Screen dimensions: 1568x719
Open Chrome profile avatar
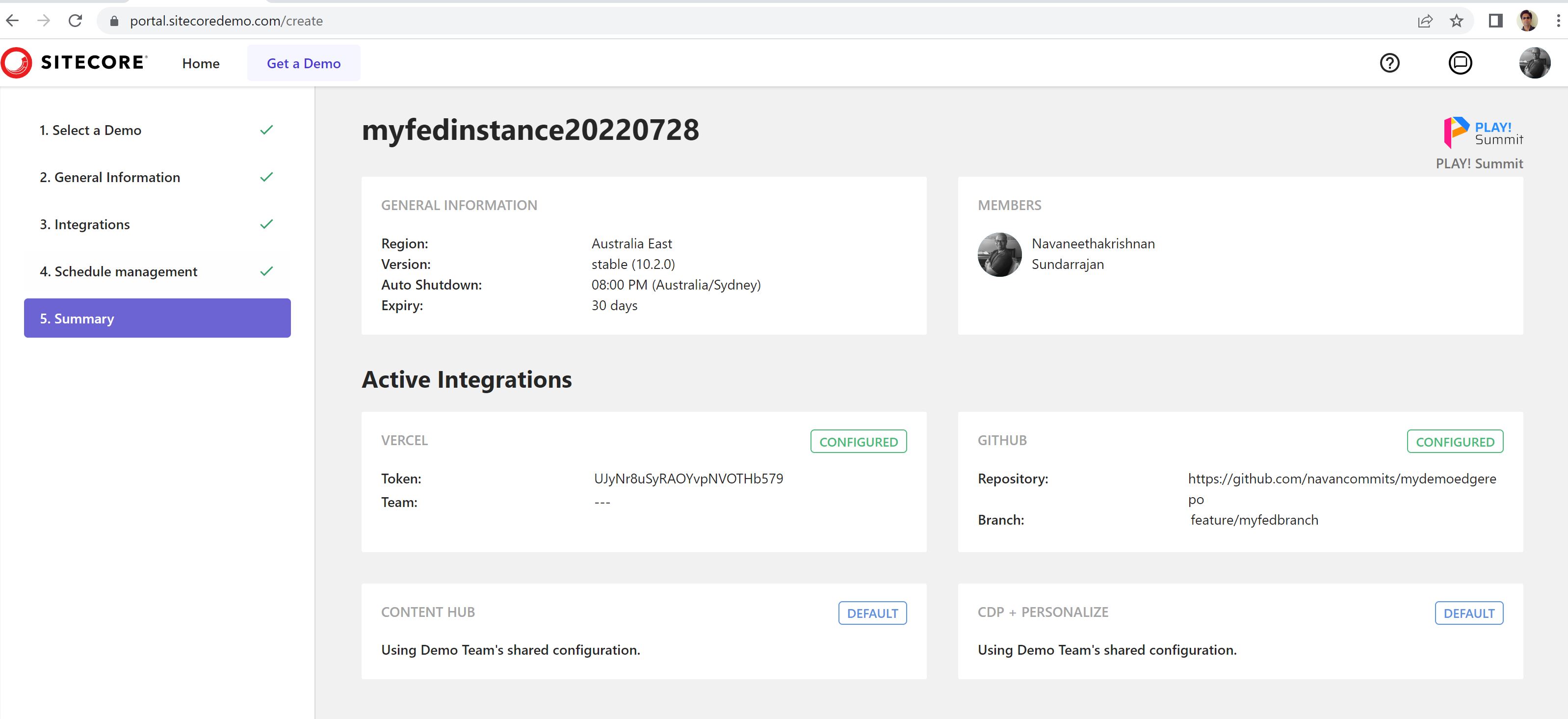point(1528,21)
